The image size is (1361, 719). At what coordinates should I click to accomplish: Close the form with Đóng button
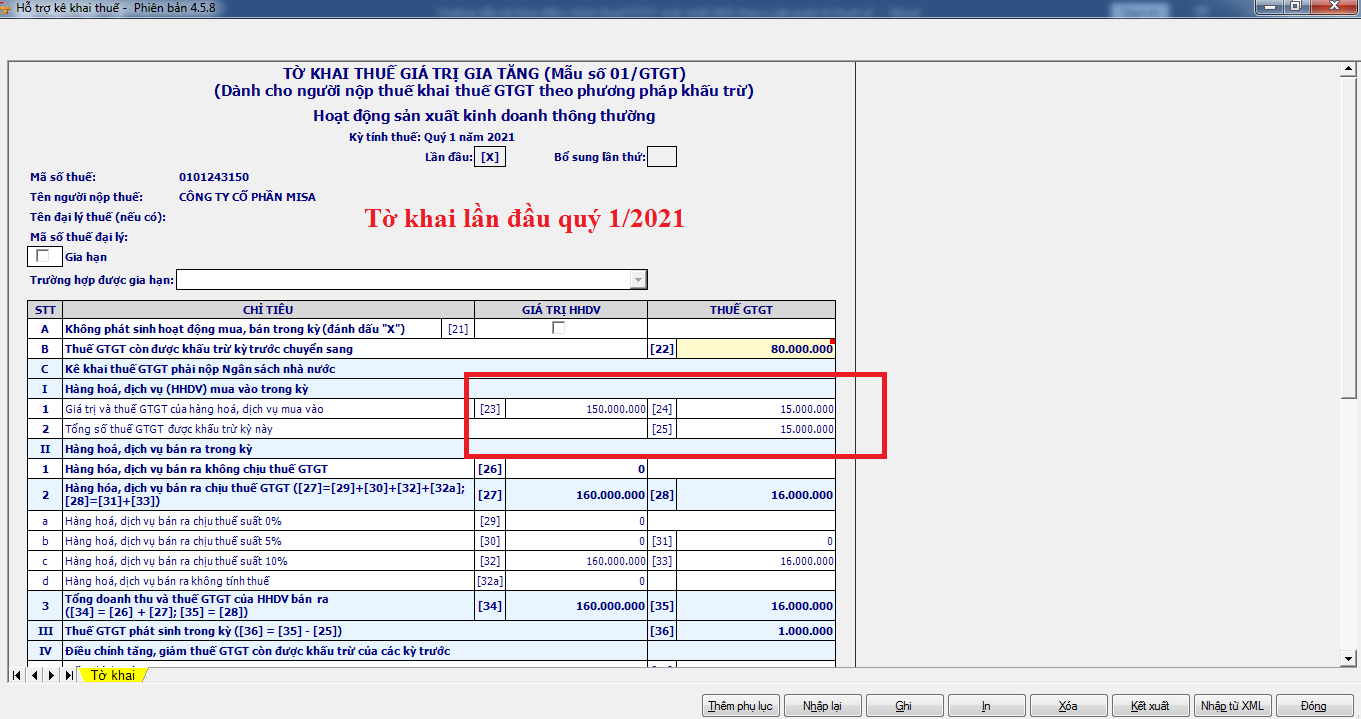click(1314, 706)
